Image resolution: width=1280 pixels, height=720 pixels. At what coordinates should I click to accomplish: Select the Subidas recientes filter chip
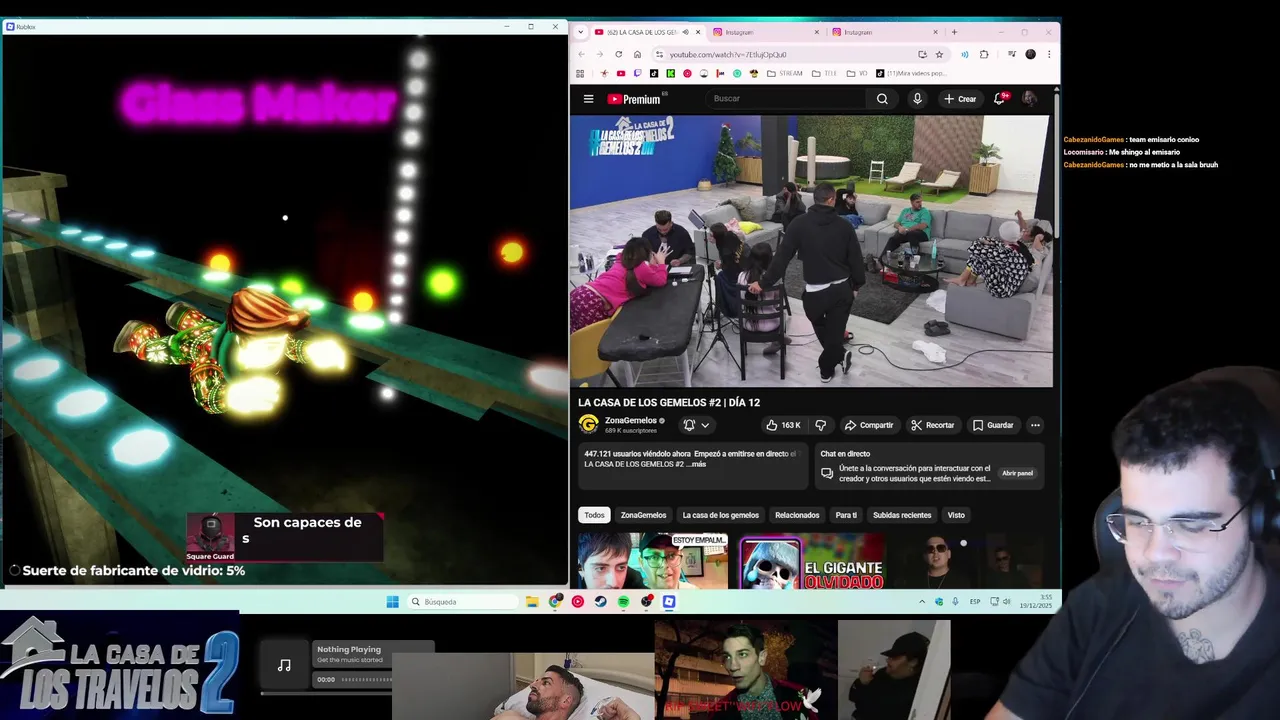[902, 515]
